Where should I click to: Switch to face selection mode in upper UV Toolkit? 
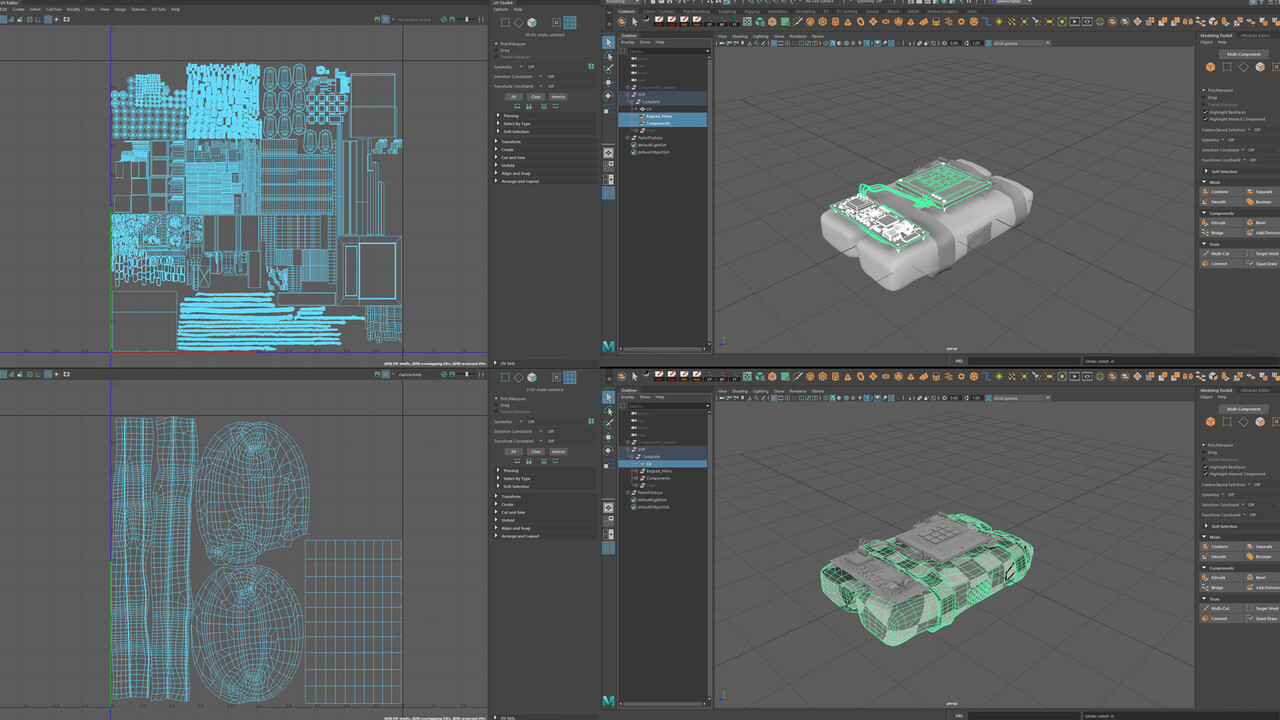[532, 22]
